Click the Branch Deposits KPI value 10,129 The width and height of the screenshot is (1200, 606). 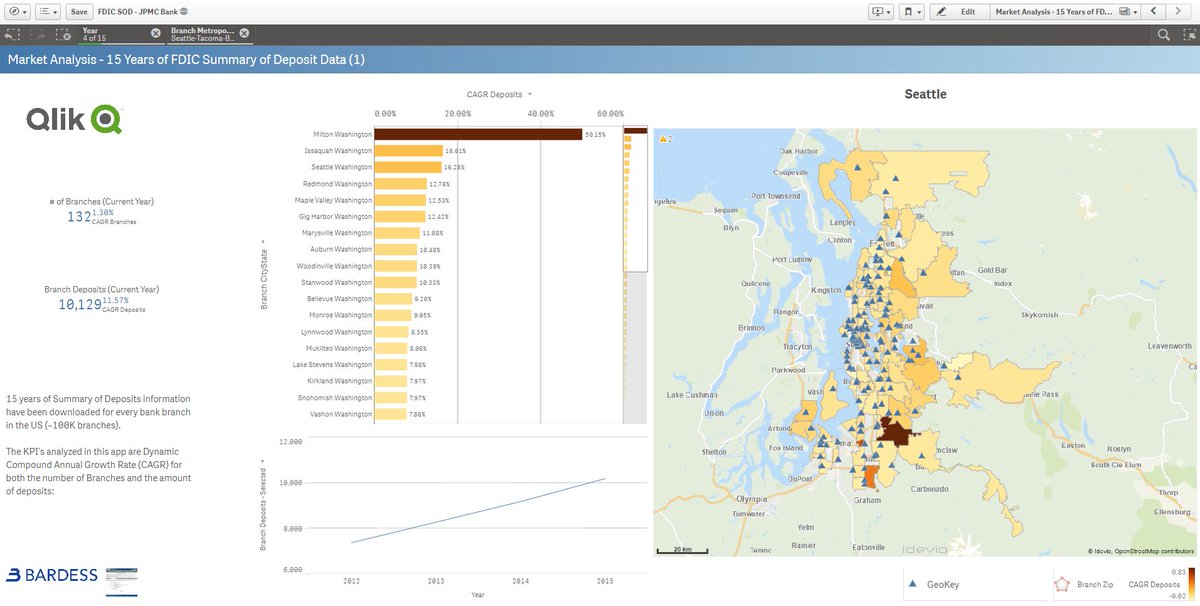click(80, 304)
